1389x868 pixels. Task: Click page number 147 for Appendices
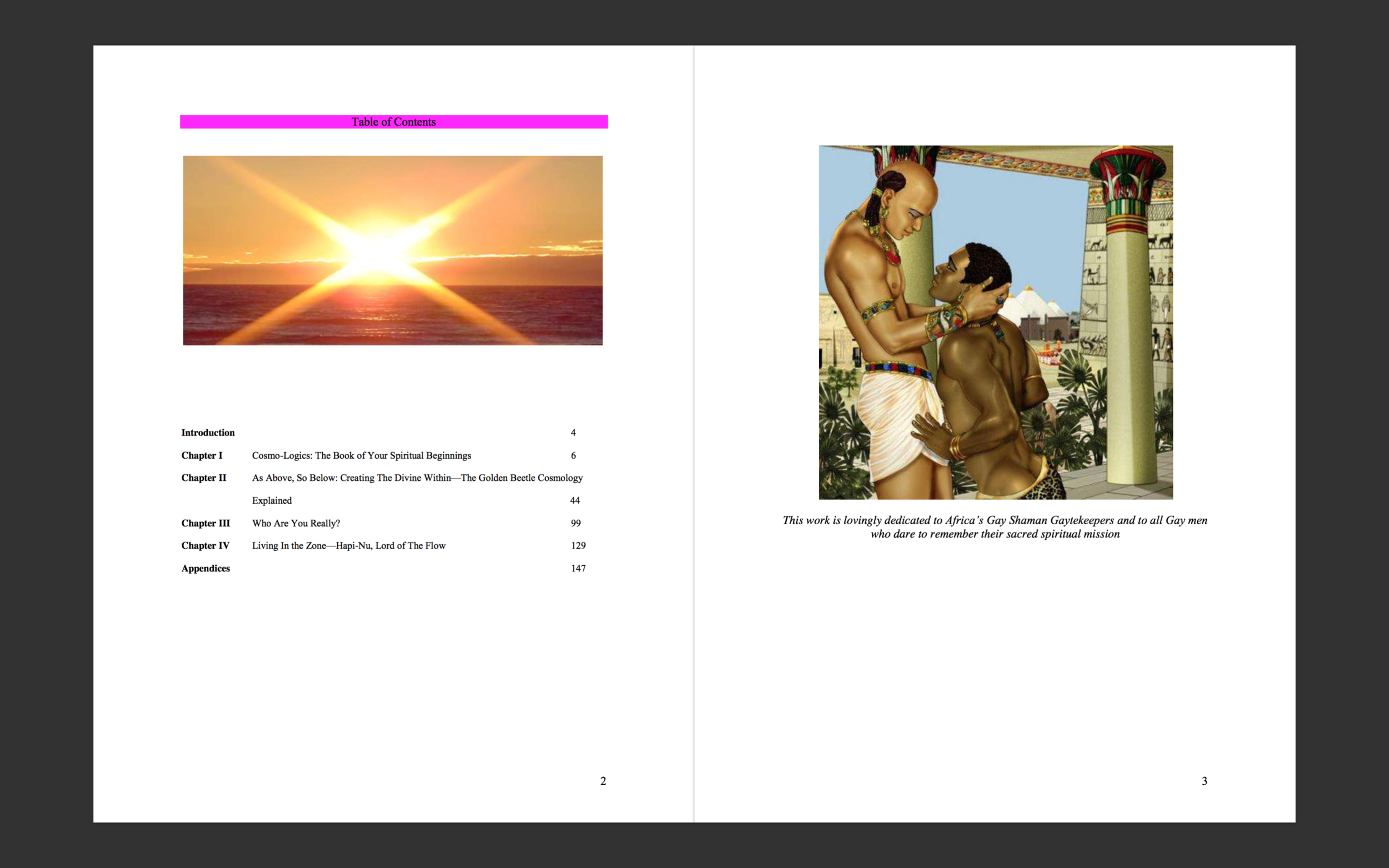point(578,568)
